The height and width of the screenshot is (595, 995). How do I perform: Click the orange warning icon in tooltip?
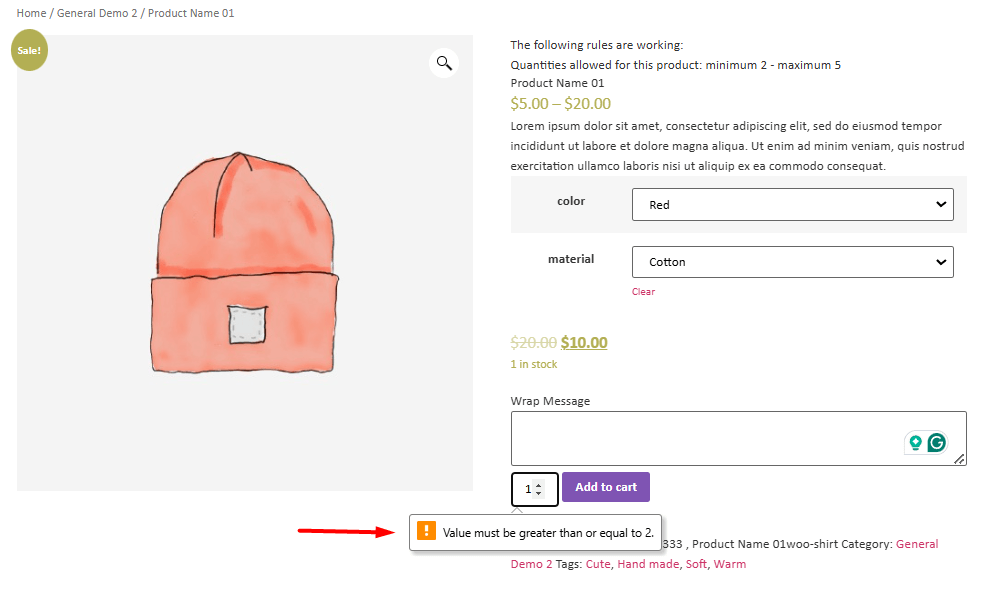(x=426, y=530)
